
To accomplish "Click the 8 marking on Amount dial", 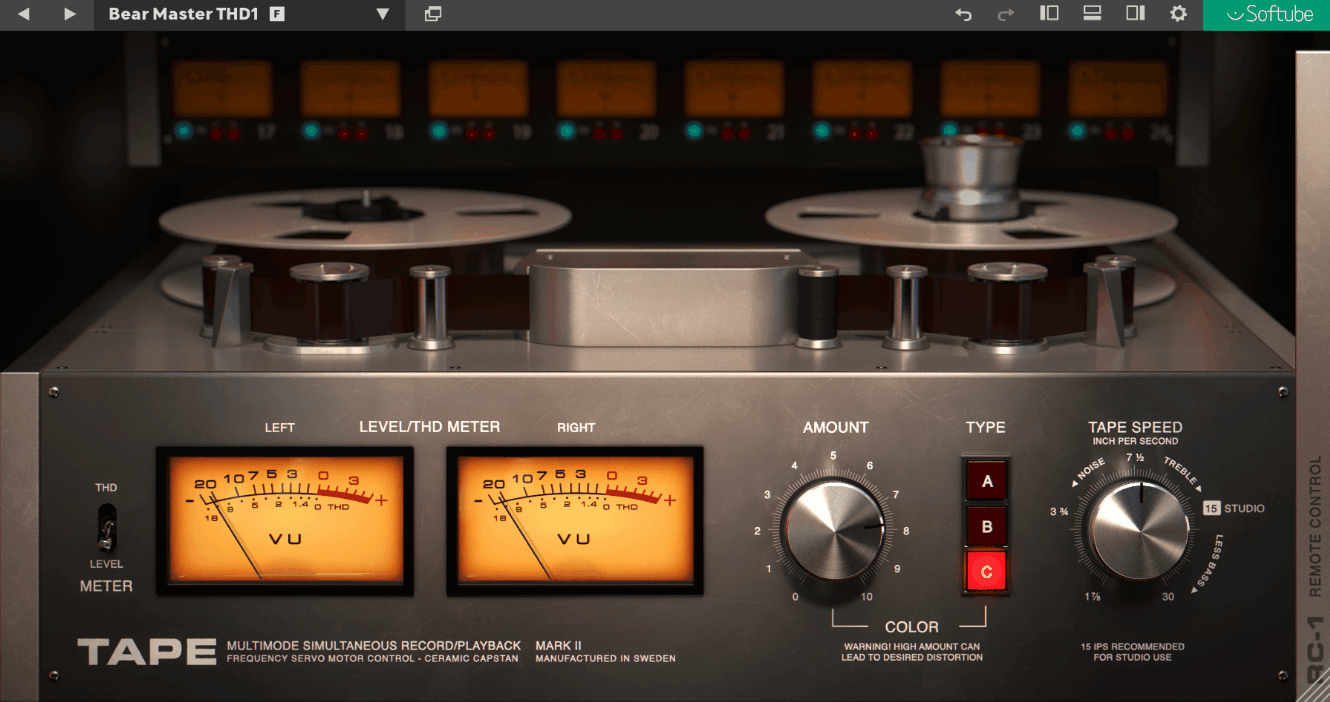I will point(906,531).
